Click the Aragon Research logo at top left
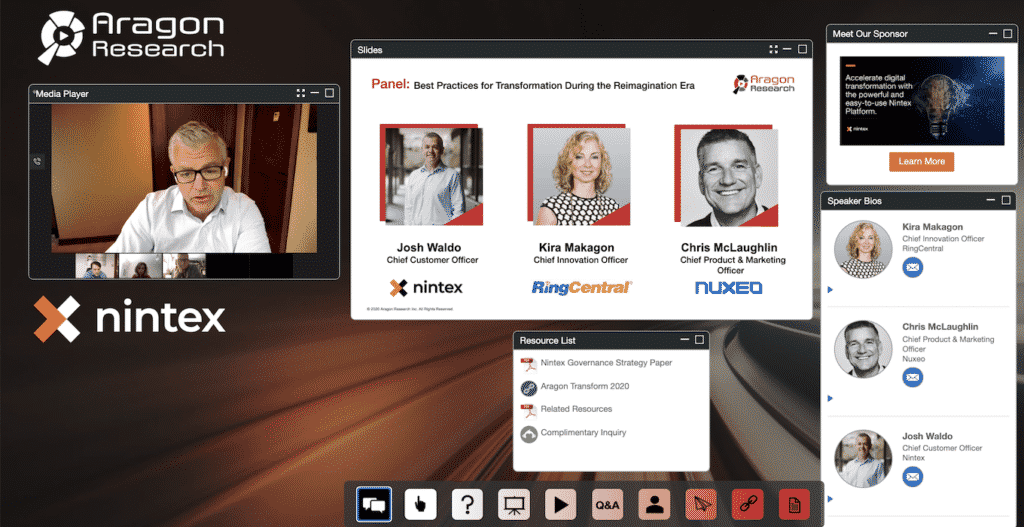 (131, 37)
